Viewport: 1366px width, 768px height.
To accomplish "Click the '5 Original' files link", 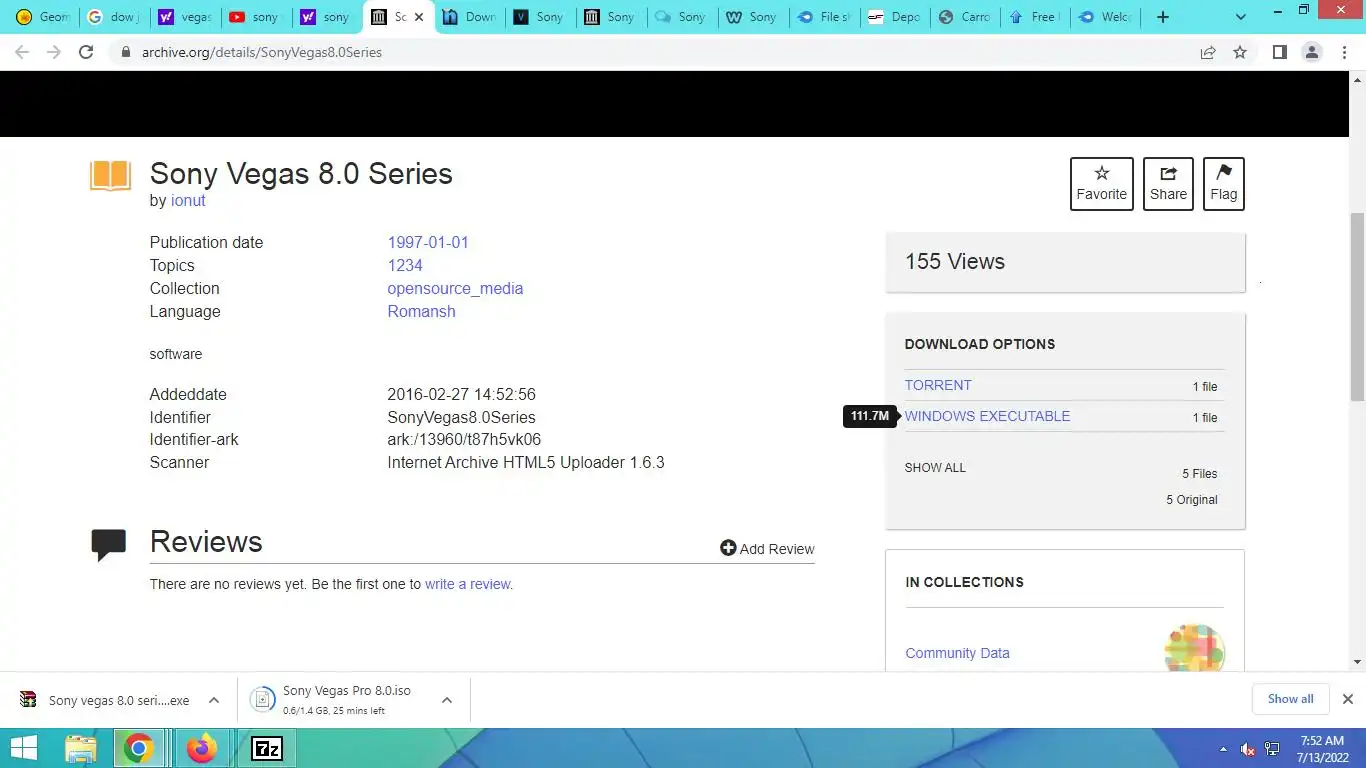I will pyautogui.click(x=1191, y=500).
